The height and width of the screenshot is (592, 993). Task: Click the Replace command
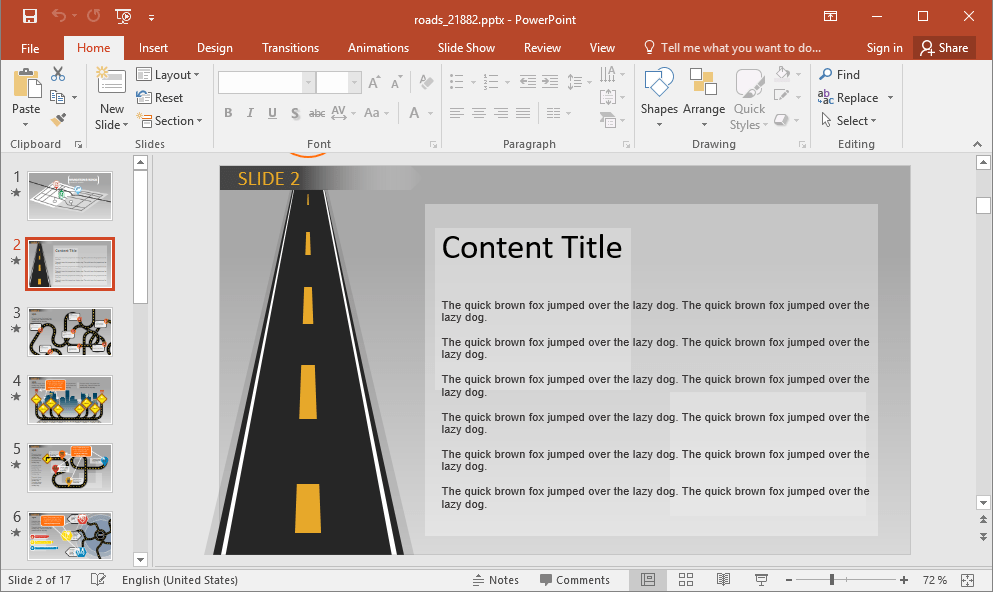pos(854,97)
